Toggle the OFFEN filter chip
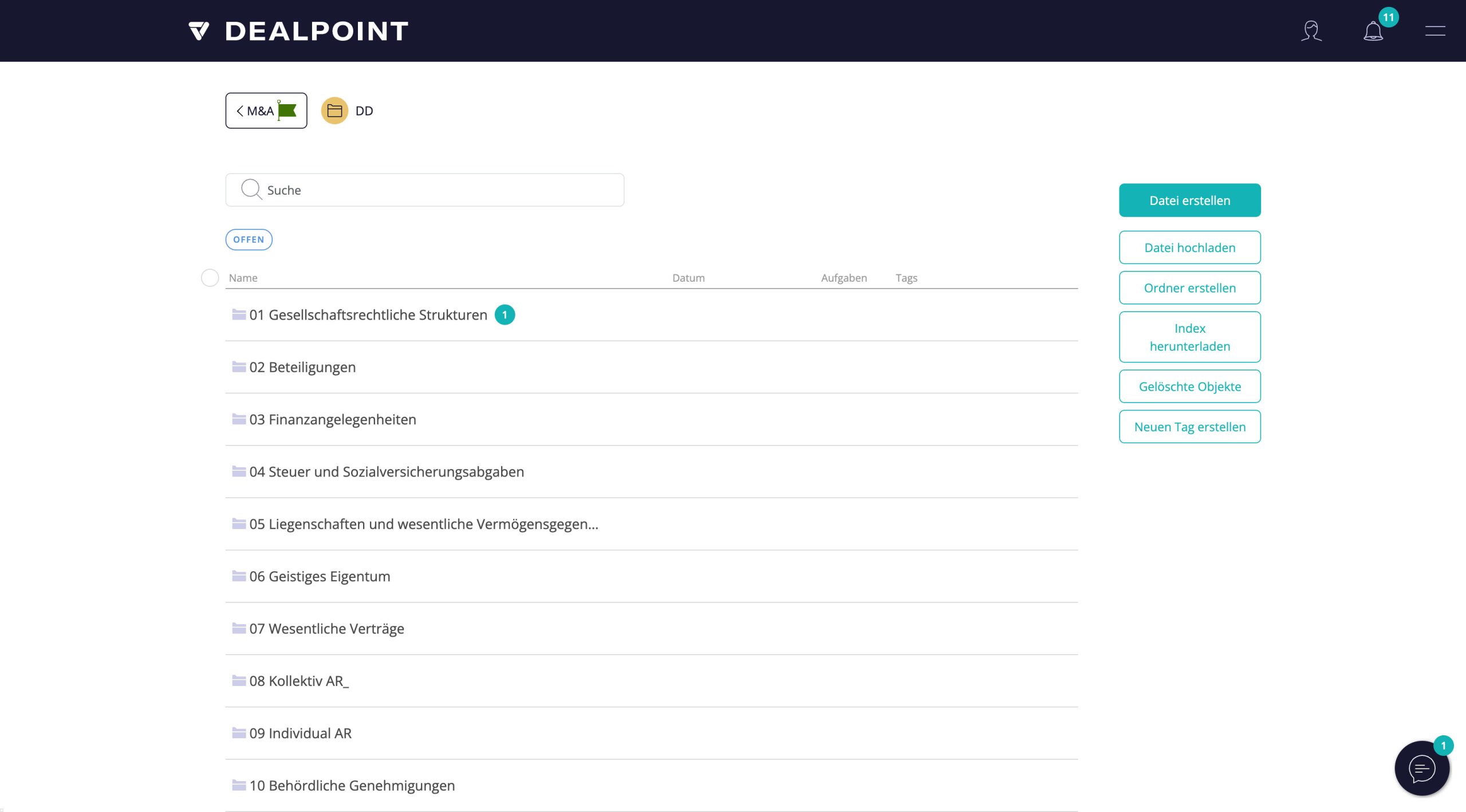This screenshot has height=812, width=1466. coord(249,239)
